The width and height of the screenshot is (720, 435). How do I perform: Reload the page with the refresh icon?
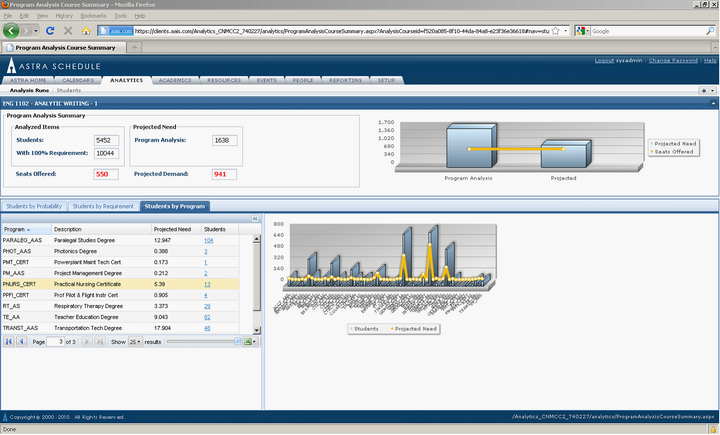(x=50, y=31)
